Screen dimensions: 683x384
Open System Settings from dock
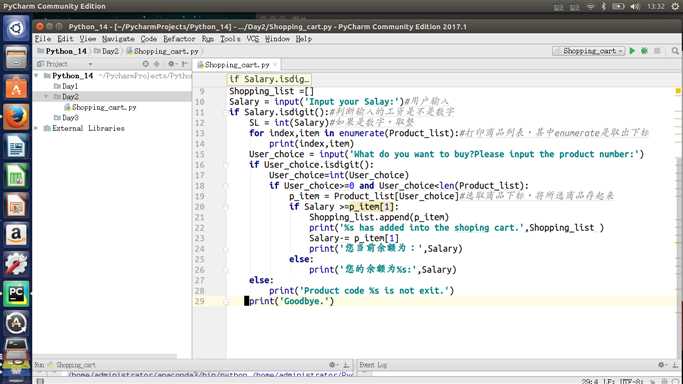[16, 264]
